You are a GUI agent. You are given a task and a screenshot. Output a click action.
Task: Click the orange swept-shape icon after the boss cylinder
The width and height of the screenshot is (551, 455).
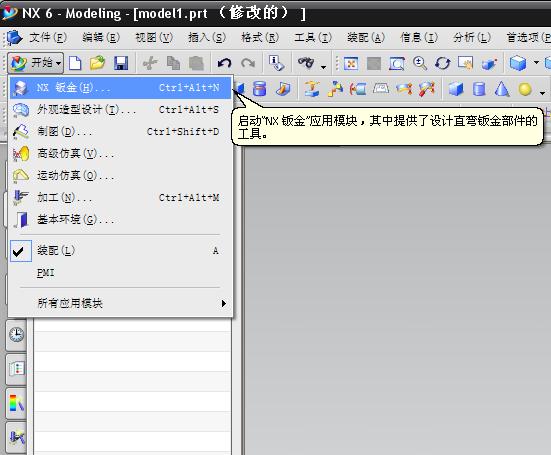pyautogui.click(x=283, y=89)
